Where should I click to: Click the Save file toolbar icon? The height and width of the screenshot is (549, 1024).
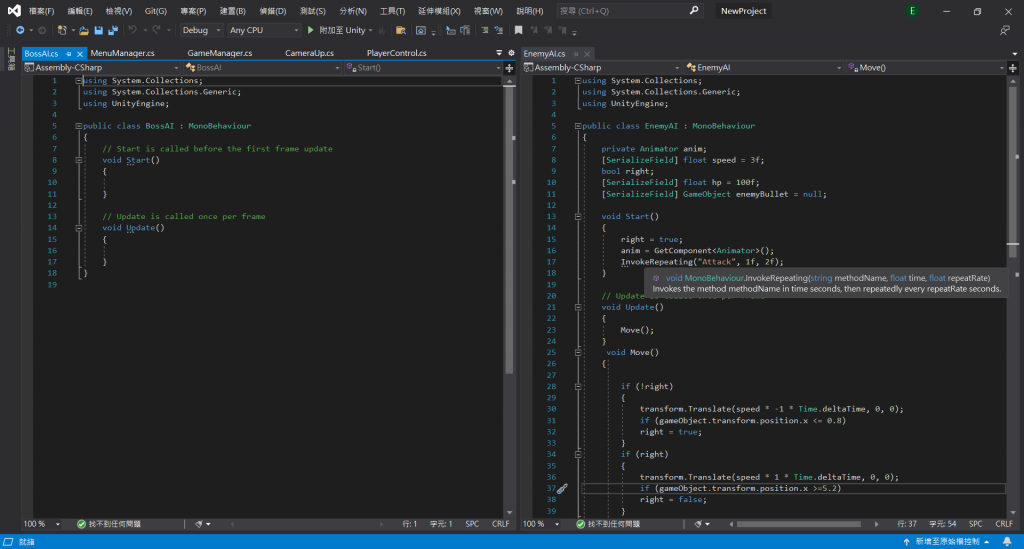pos(98,30)
